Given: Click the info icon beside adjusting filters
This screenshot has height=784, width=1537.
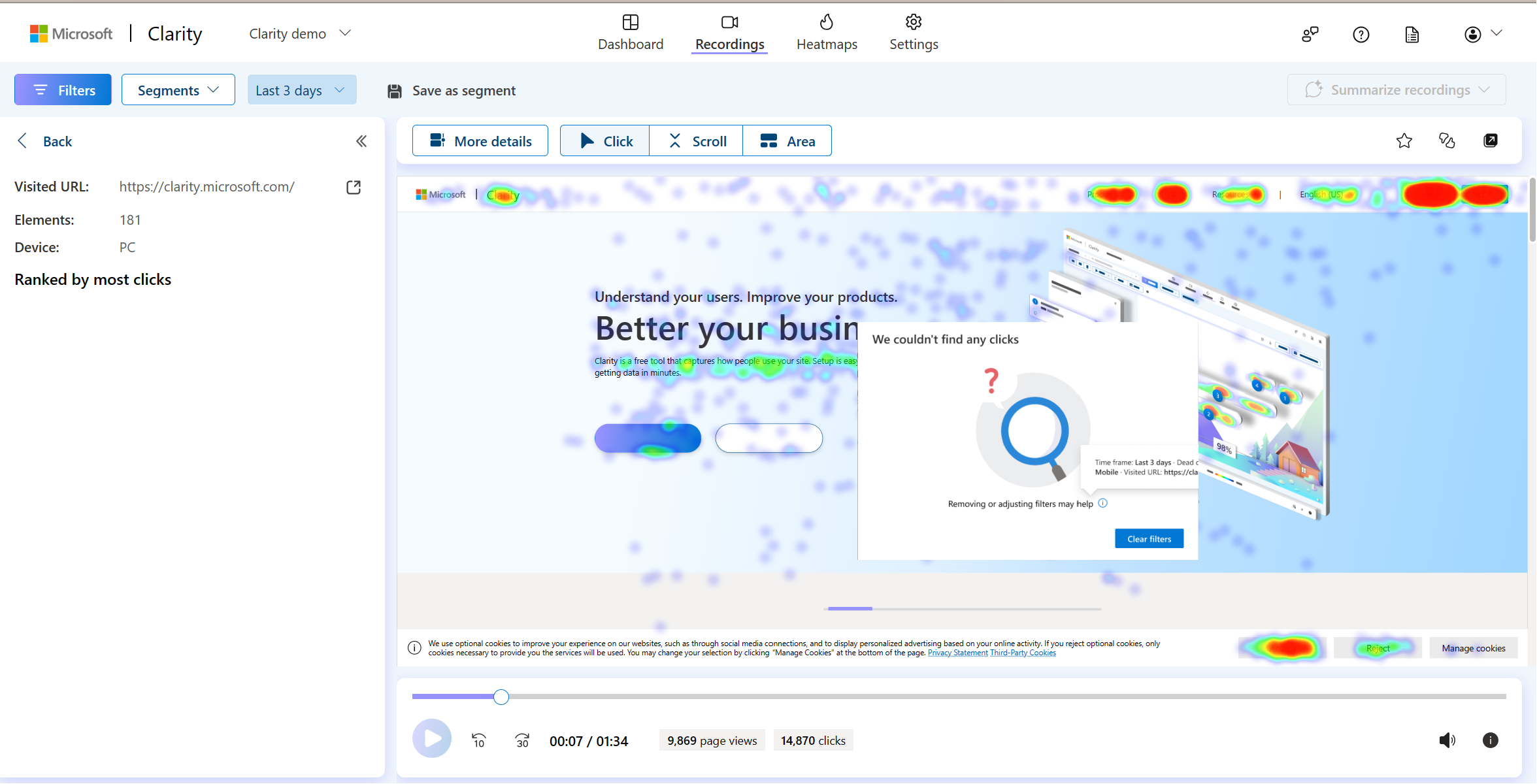Looking at the screenshot, I should point(1103,503).
